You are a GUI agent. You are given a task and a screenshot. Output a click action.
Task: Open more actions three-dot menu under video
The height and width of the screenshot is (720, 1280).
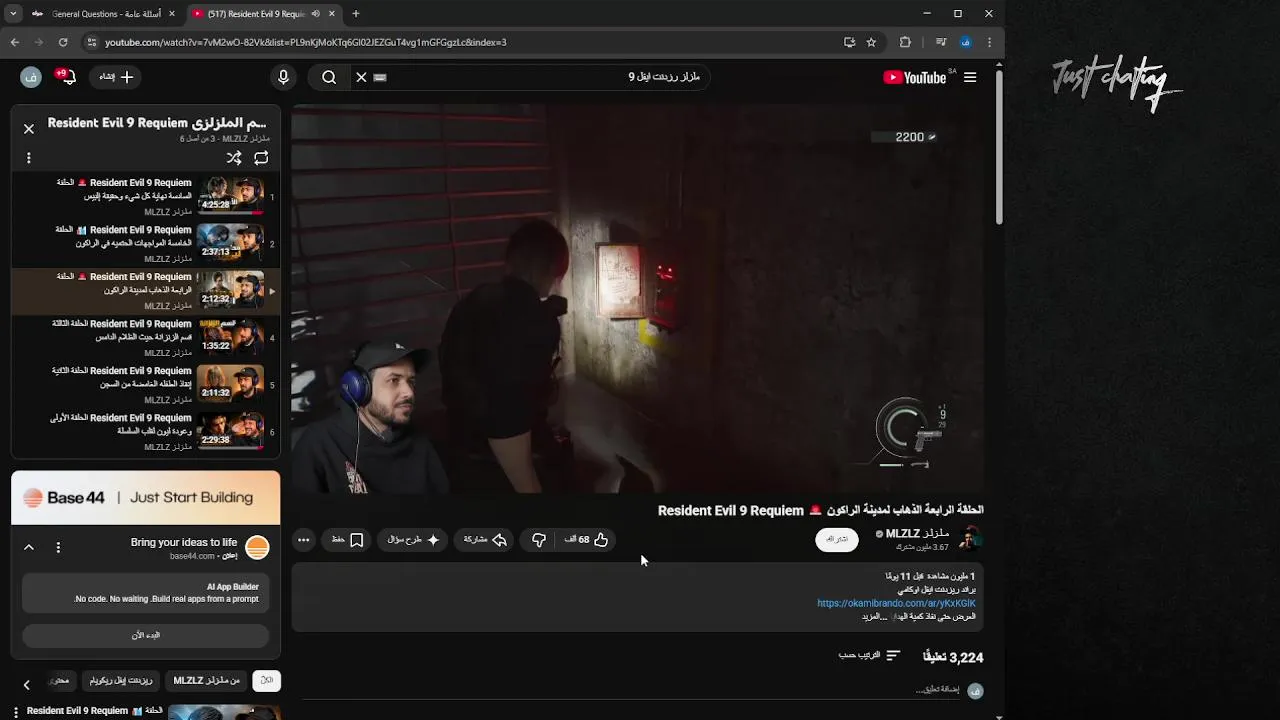click(304, 540)
